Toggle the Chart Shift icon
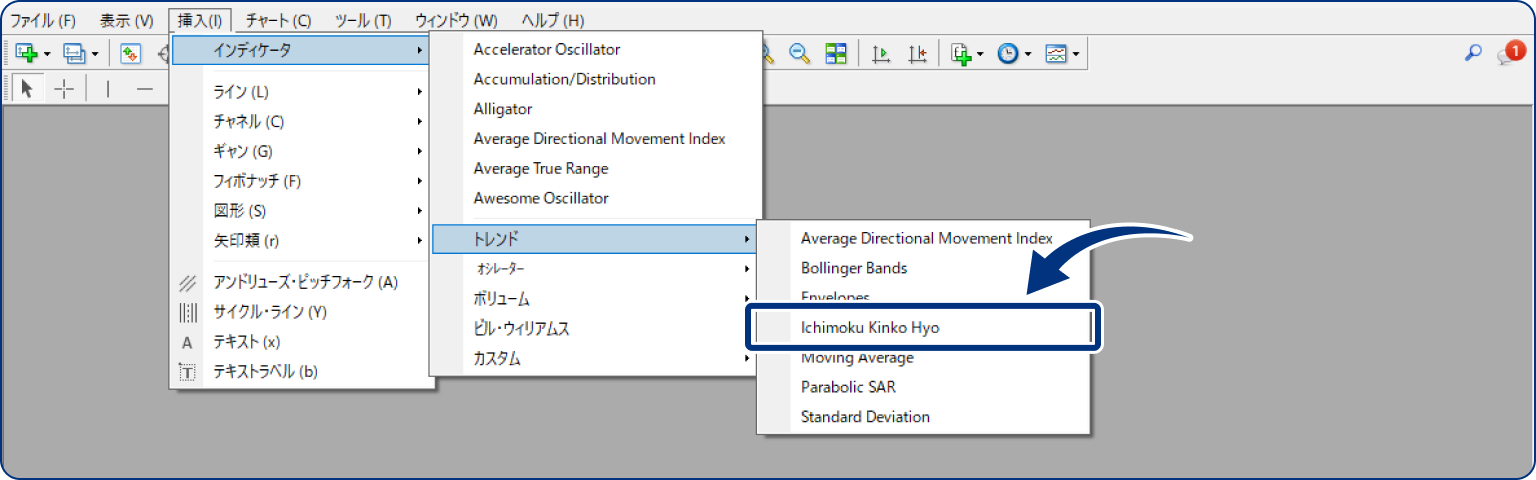 [x=917, y=54]
